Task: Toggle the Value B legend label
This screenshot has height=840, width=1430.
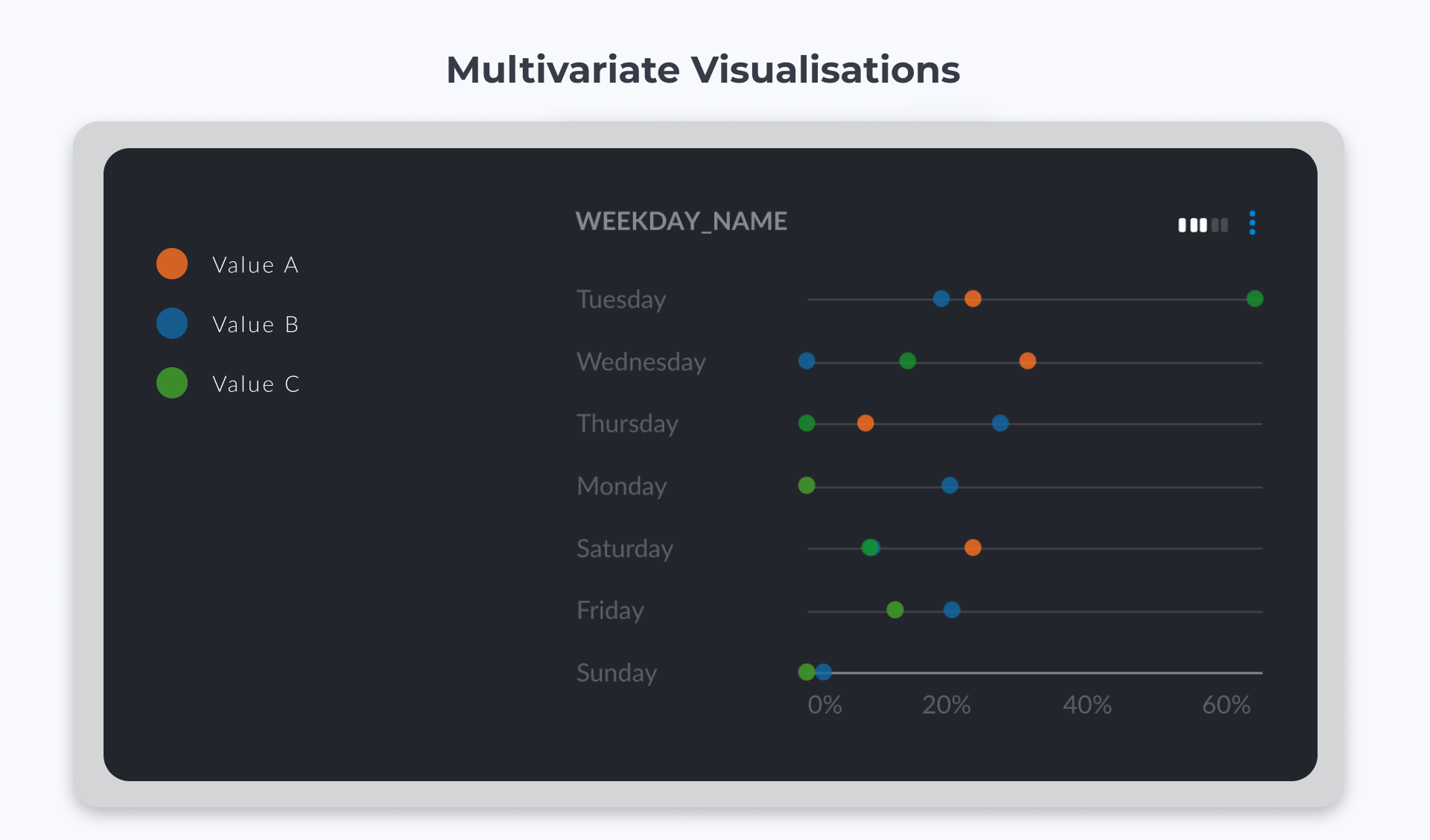Action: pyautogui.click(x=255, y=325)
